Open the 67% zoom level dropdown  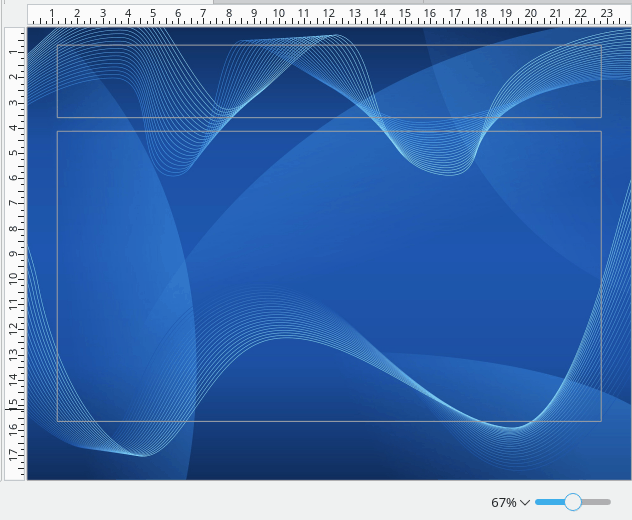(510, 502)
